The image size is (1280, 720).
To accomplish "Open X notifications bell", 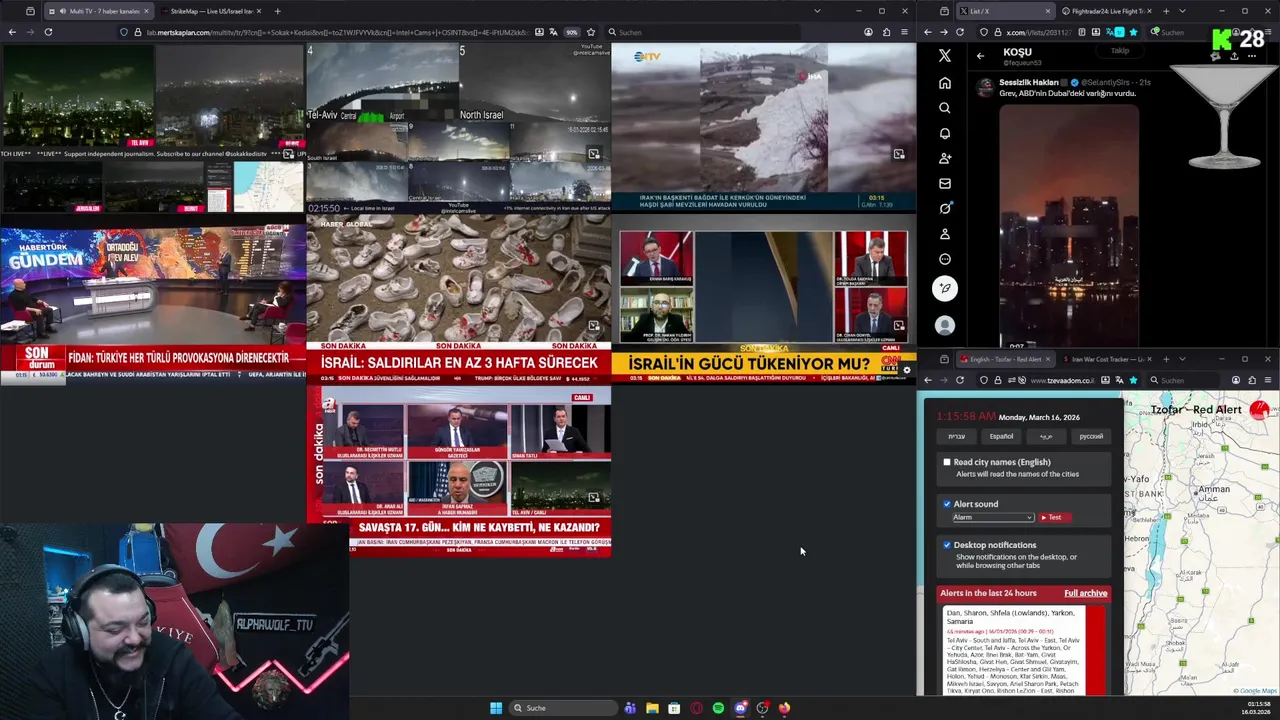I will tap(945, 133).
